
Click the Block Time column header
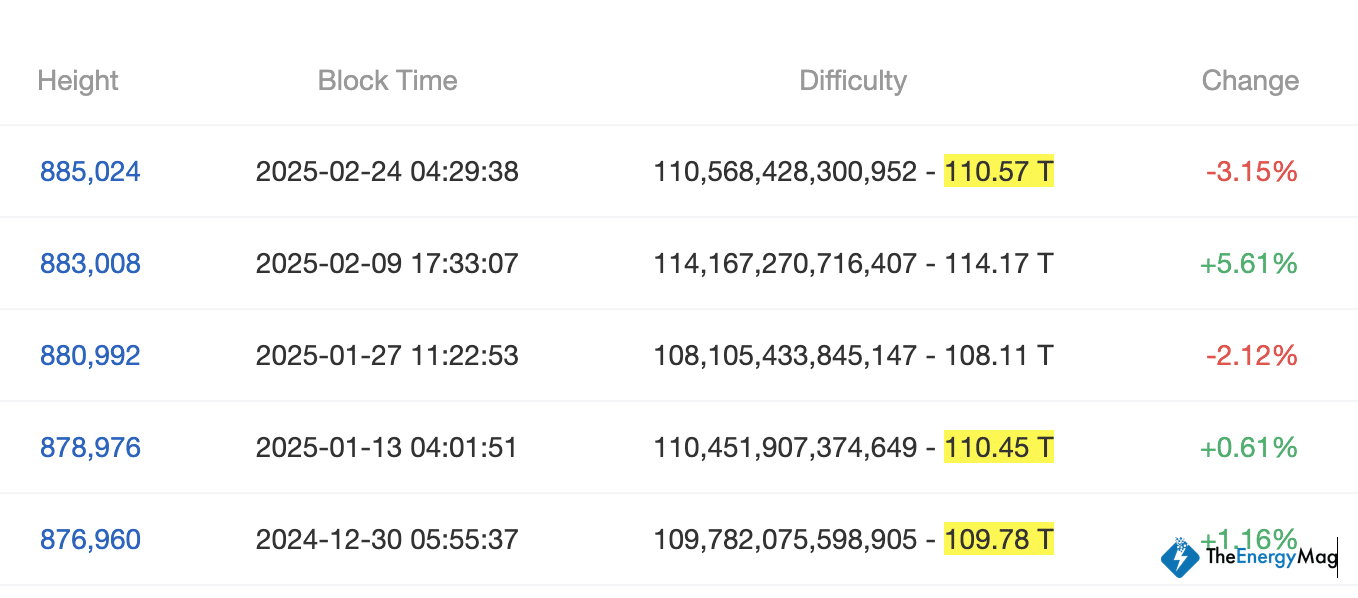point(387,81)
